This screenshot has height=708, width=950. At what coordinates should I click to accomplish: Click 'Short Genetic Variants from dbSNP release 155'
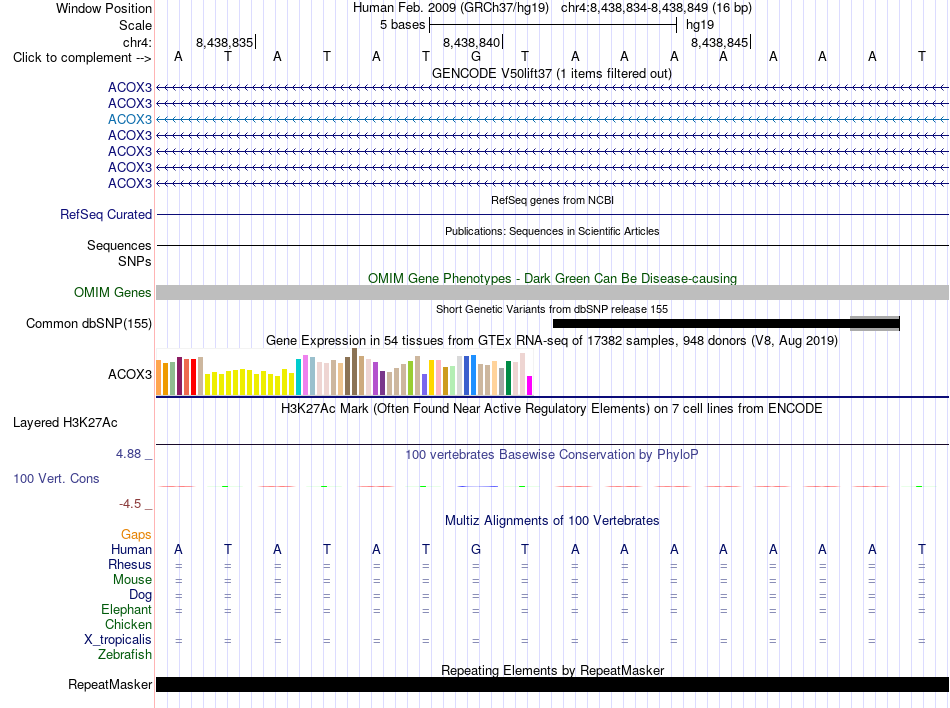point(552,309)
